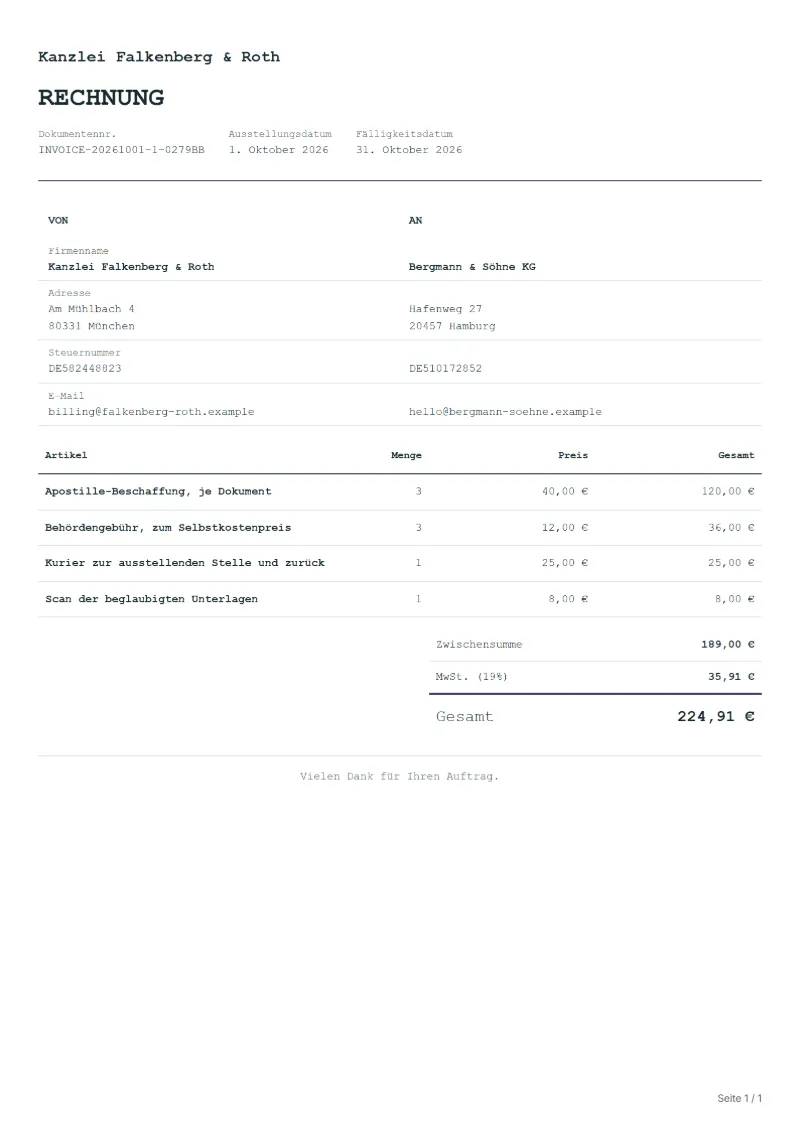Screen dimensions: 800x1131
Task: Select the price 12,00 € for Behördengebühr
Action: [565, 528]
